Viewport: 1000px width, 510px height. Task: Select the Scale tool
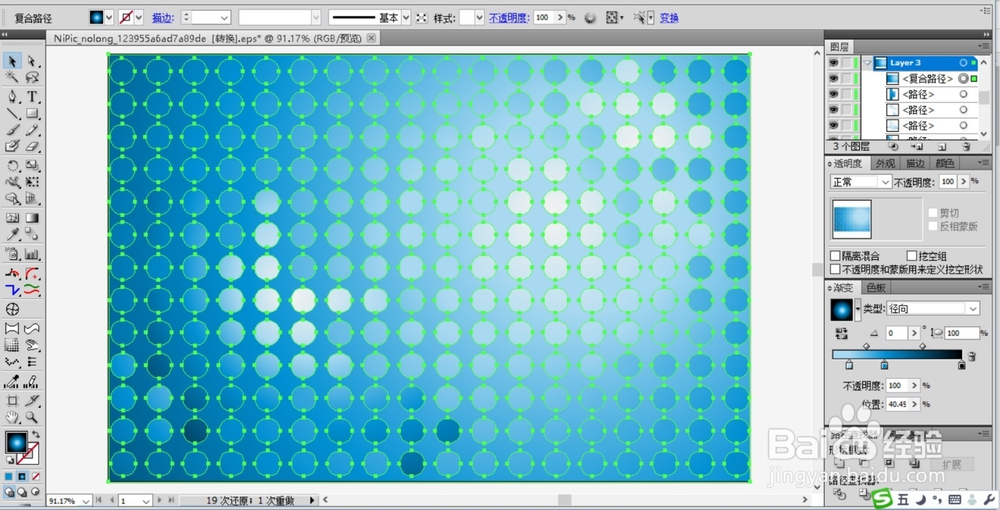point(32,166)
